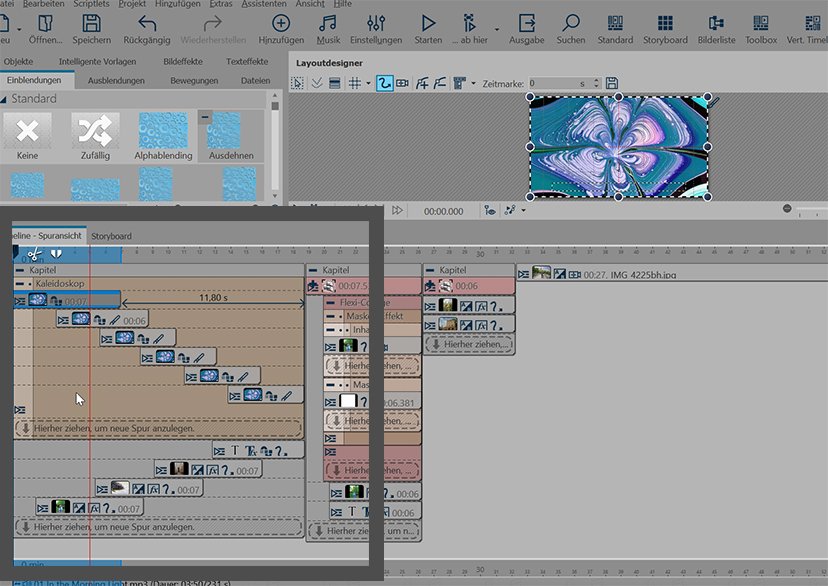Image resolution: width=828 pixels, height=586 pixels.
Task: Click the Rückgängig undo icon
Action: pos(146,23)
